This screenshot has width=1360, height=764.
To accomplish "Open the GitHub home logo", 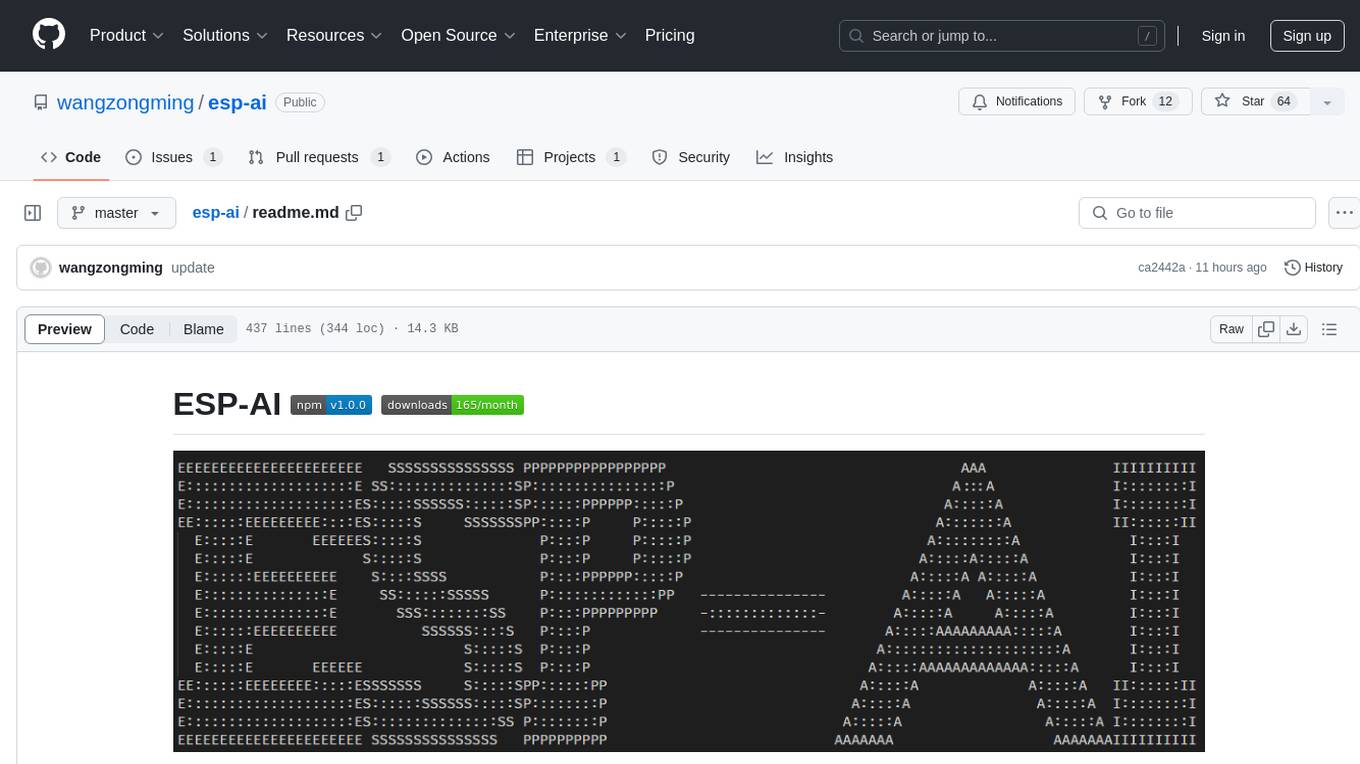I will tap(49, 35).
